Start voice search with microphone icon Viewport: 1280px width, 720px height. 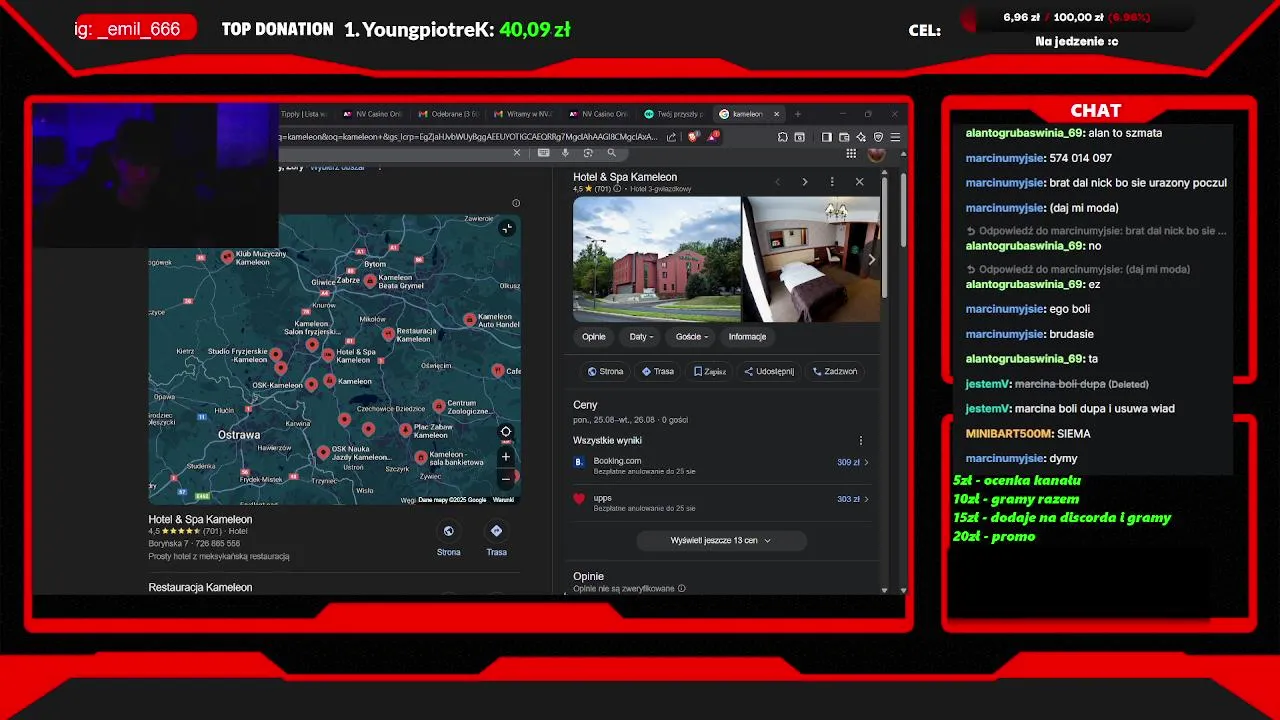[x=566, y=153]
